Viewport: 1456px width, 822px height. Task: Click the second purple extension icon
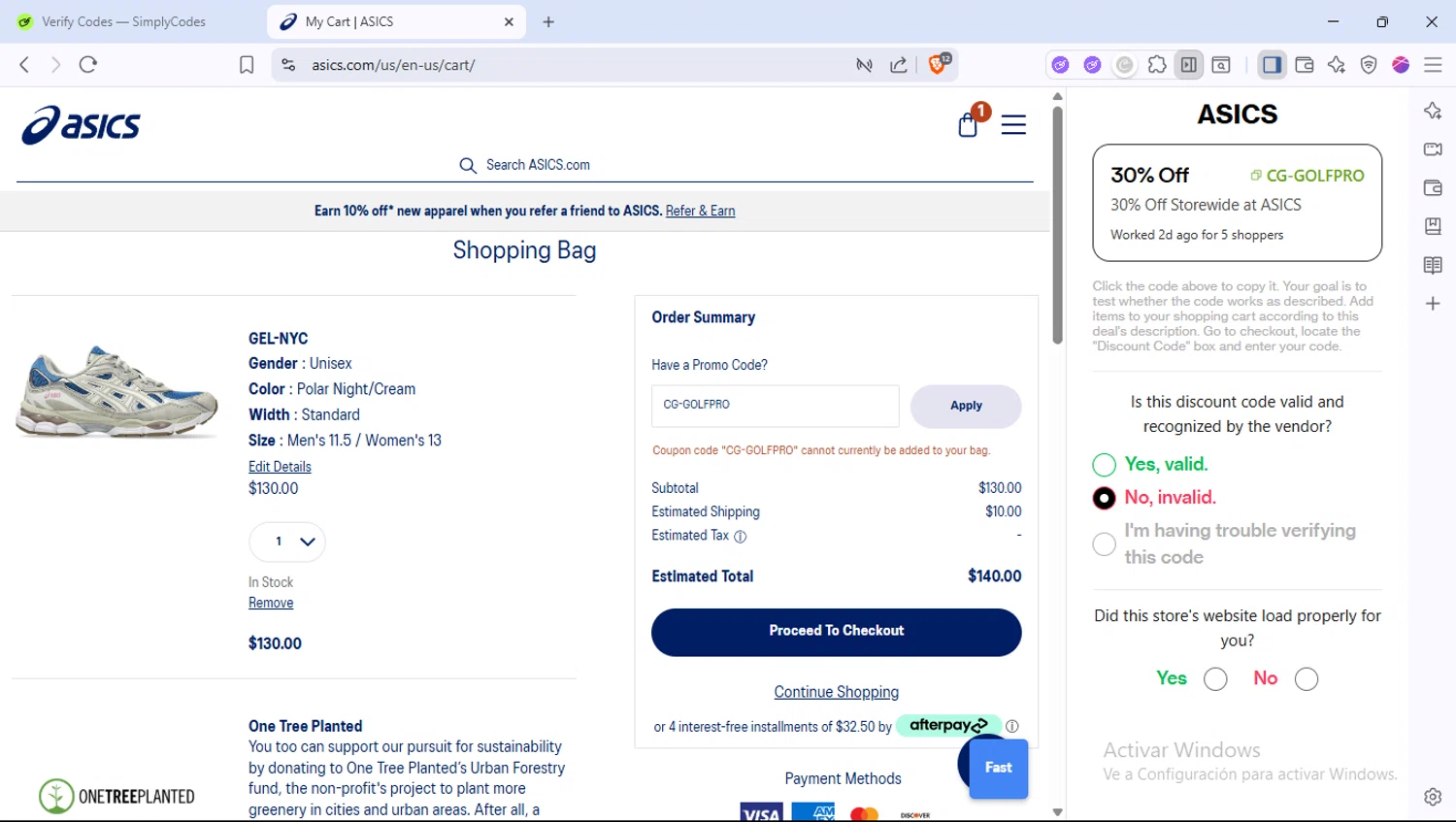pos(1092,65)
